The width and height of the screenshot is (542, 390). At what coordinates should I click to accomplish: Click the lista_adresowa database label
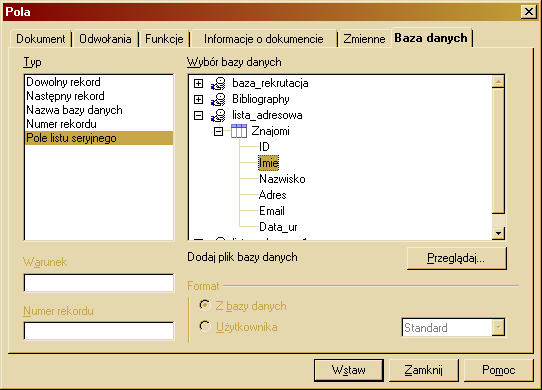point(267,115)
